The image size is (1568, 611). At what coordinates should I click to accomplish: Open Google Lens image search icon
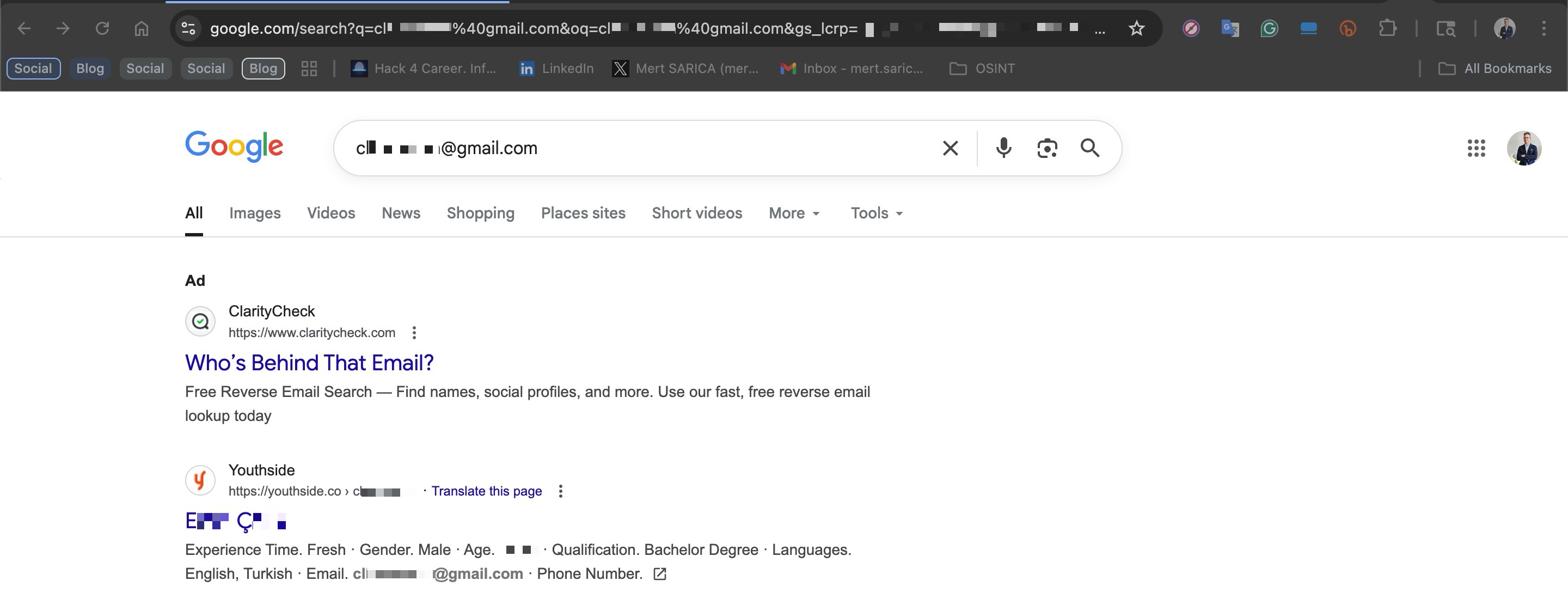(x=1046, y=148)
